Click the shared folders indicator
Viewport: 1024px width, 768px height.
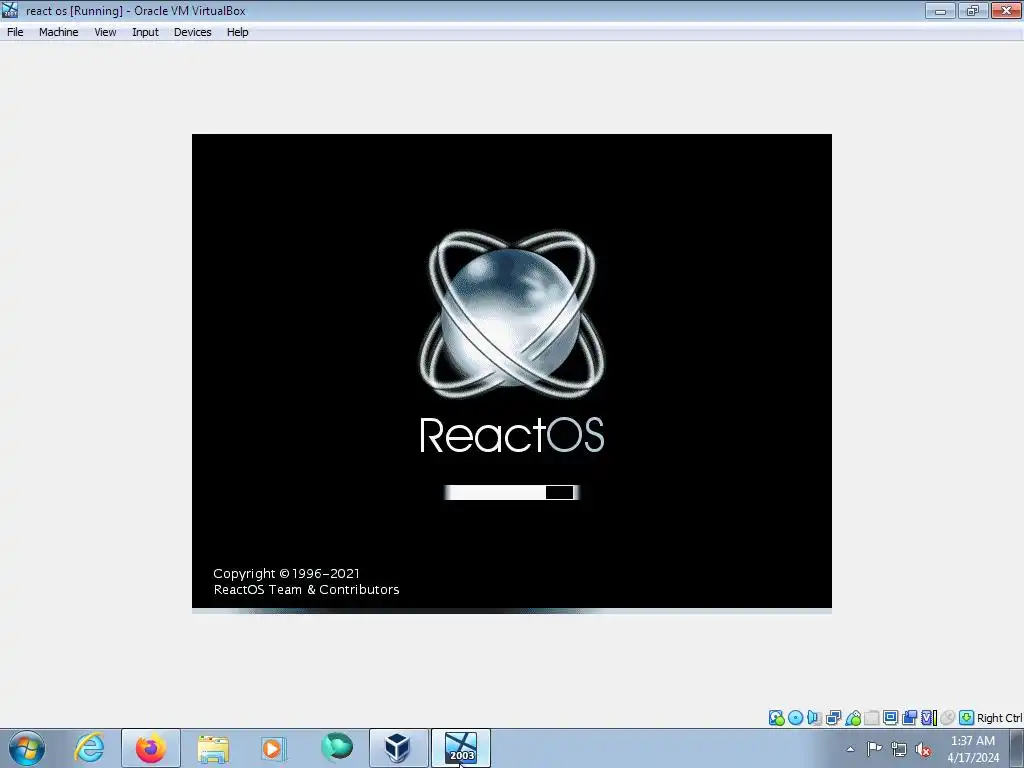tap(872, 718)
